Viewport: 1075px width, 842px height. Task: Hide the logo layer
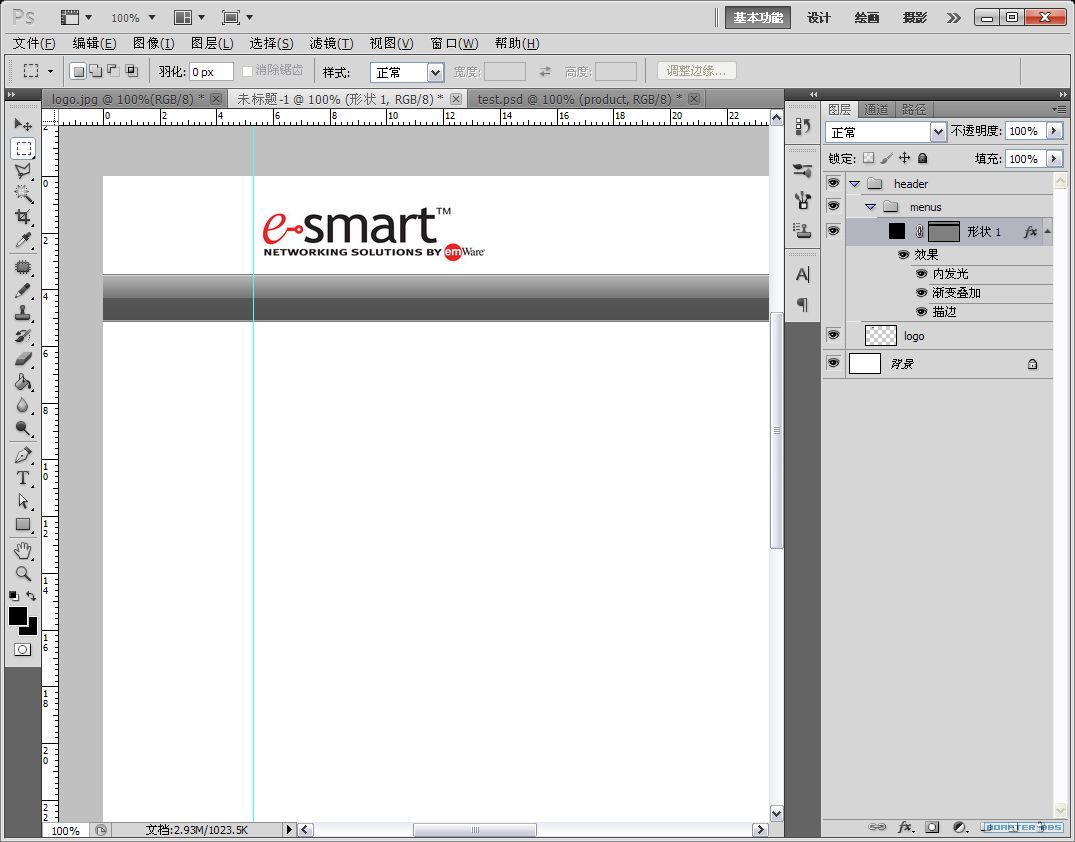[833, 335]
